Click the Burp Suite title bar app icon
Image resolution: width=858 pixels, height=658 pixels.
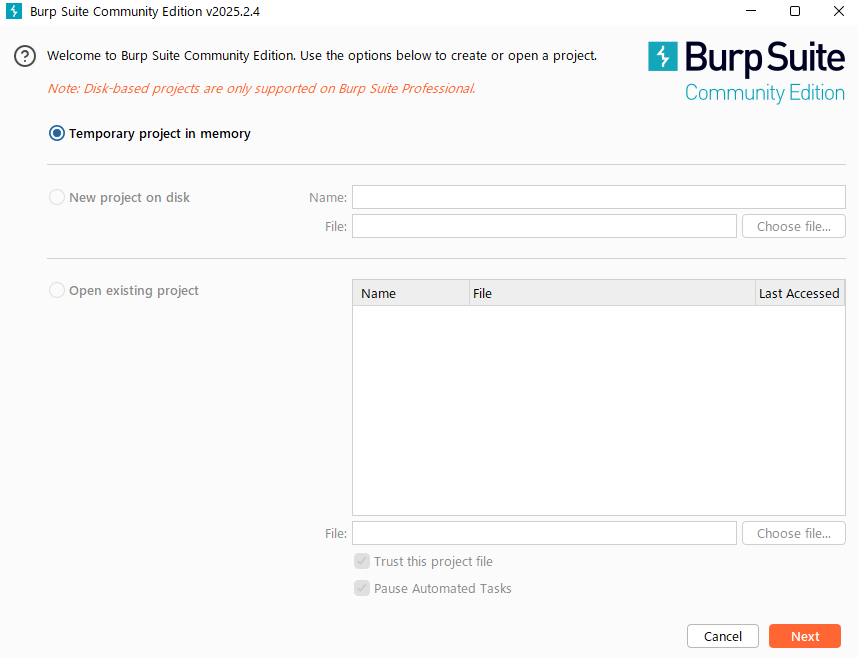click(x=14, y=11)
